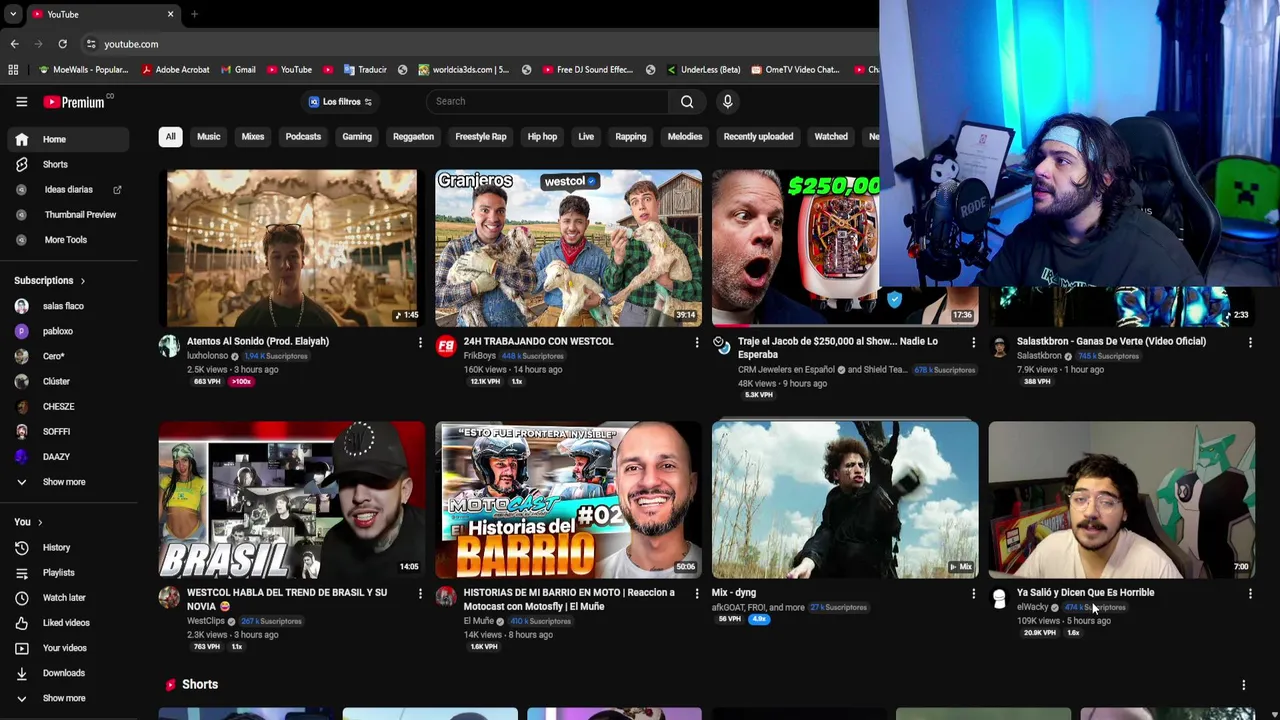
Task: Open More Tools sidebar link
Action: (x=66, y=239)
